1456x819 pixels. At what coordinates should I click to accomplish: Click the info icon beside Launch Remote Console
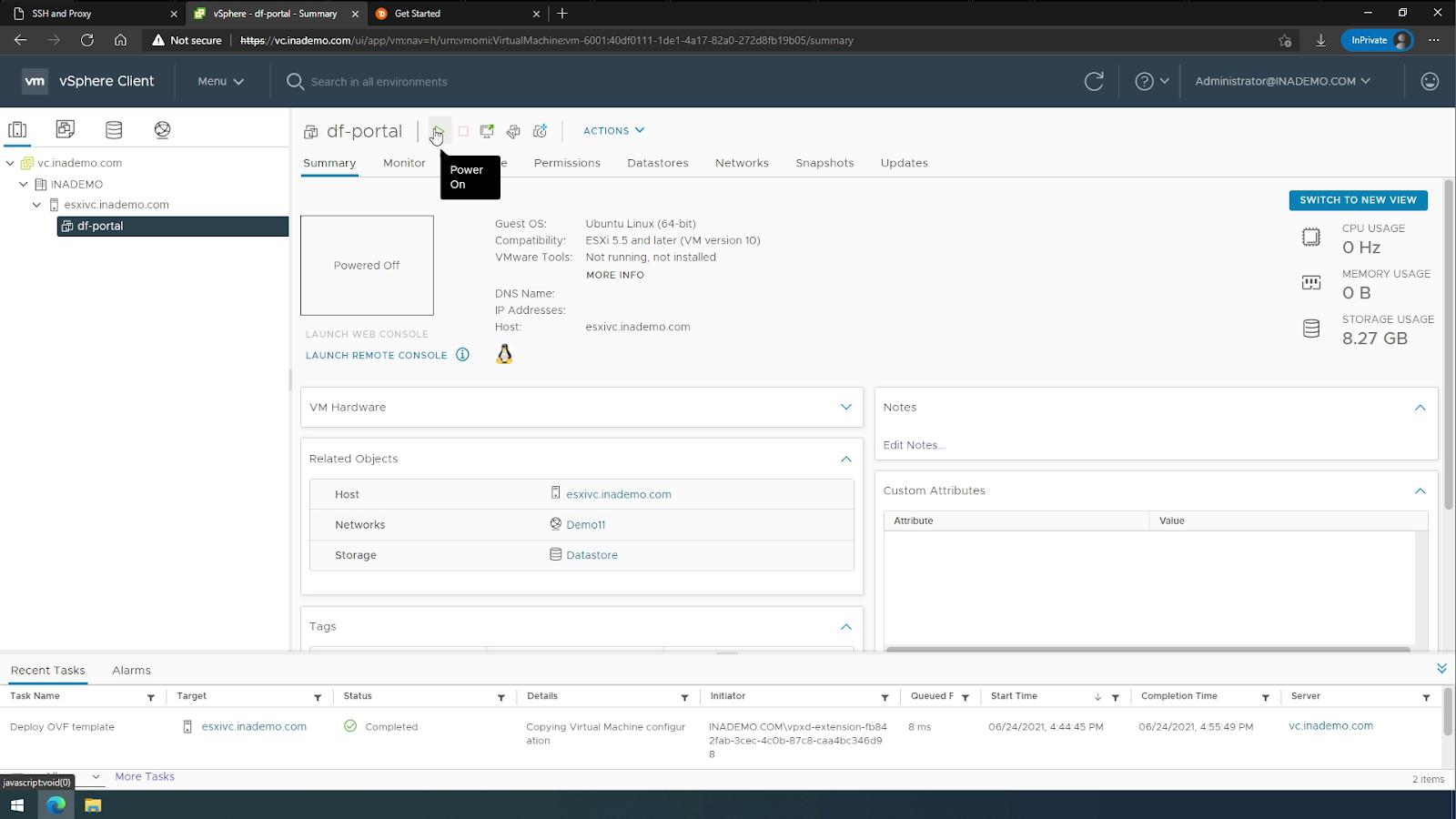pyautogui.click(x=462, y=355)
